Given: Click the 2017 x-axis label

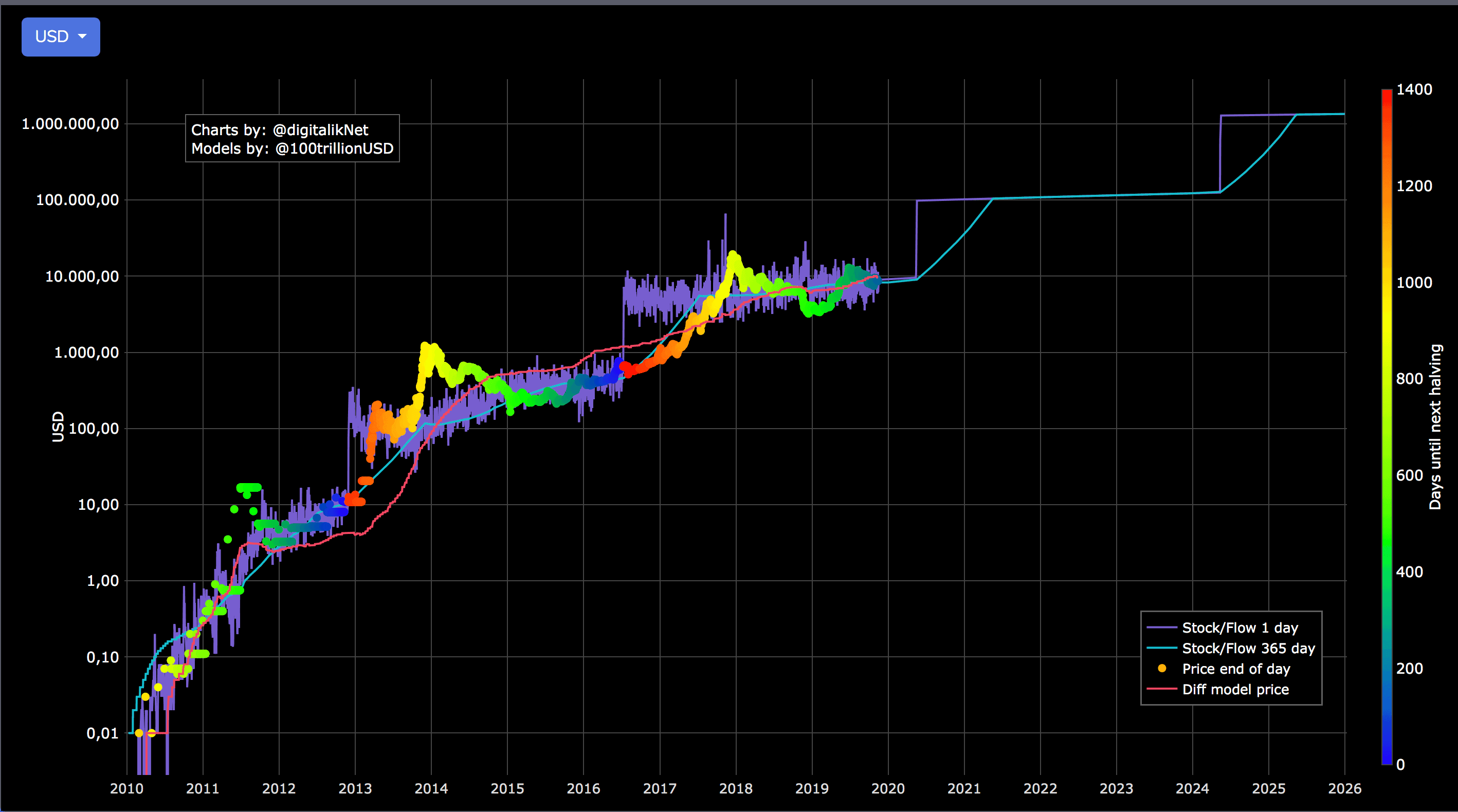Looking at the screenshot, I should pos(660,789).
